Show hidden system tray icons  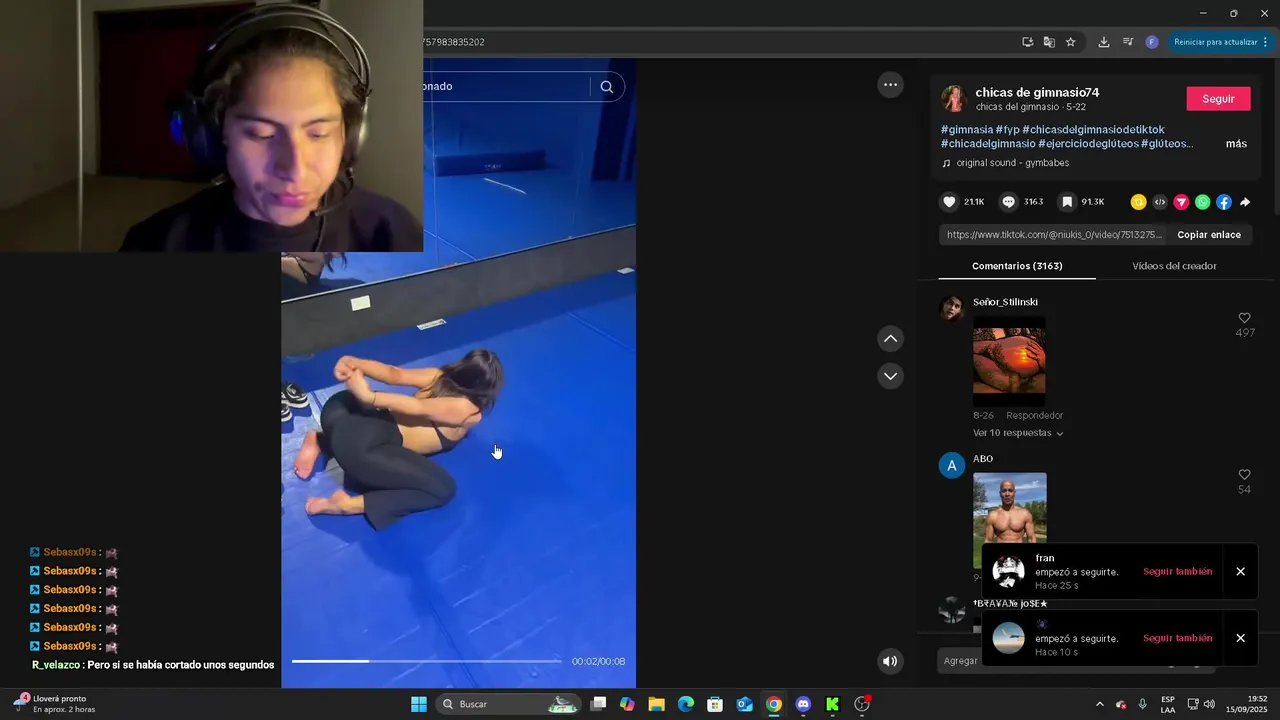(x=1100, y=704)
